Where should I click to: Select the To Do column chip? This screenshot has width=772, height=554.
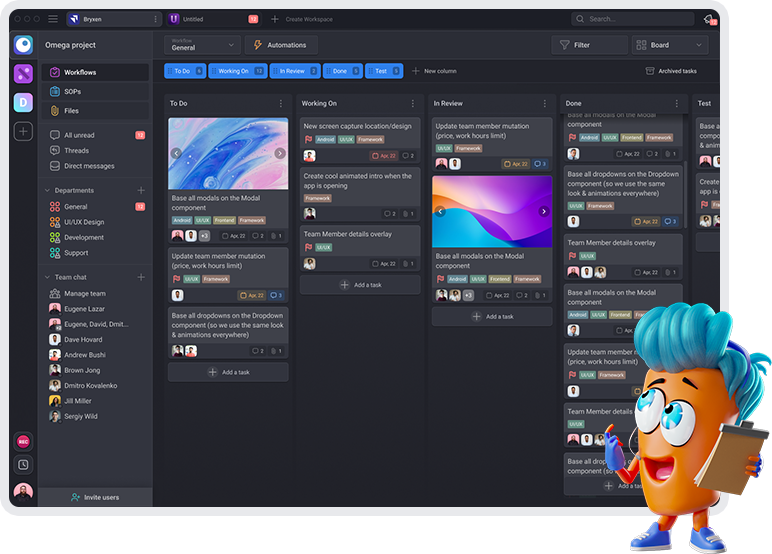click(185, 71)
